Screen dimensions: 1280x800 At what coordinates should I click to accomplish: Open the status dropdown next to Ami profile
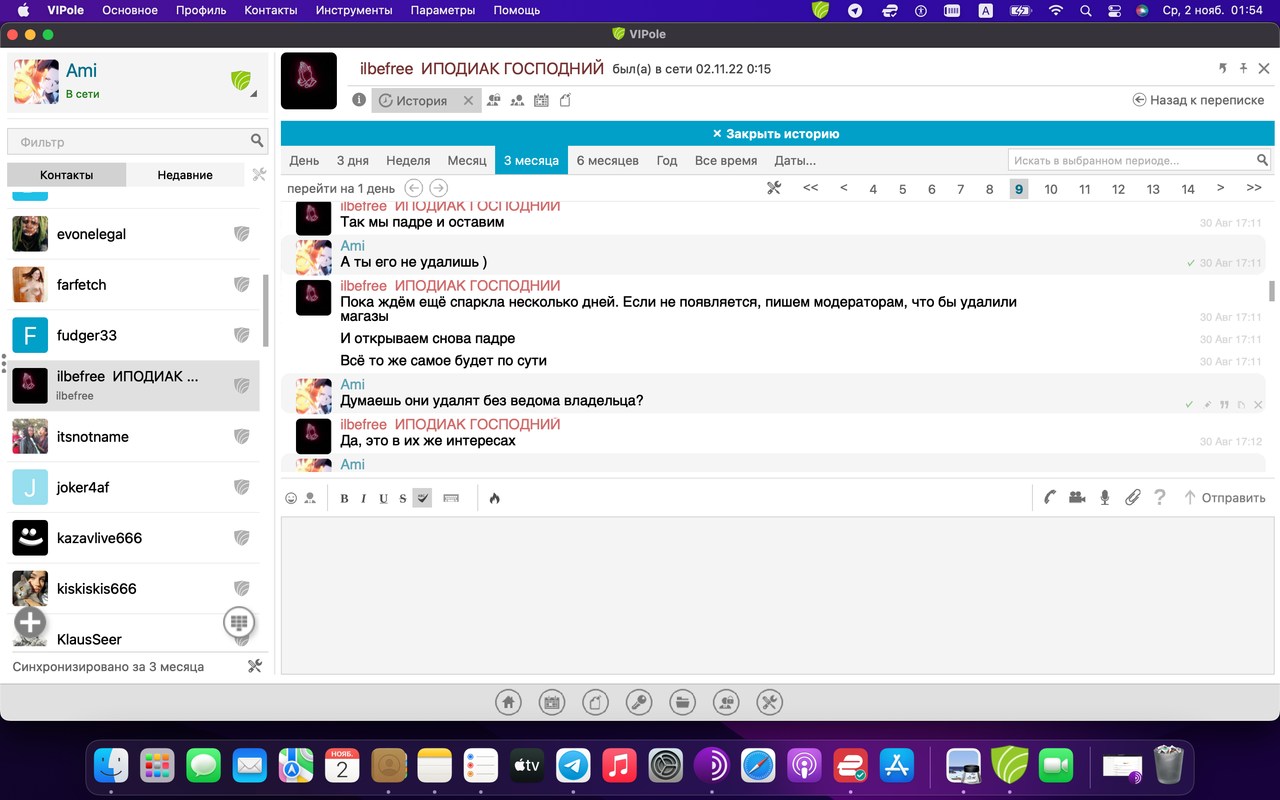pos(253,94)
